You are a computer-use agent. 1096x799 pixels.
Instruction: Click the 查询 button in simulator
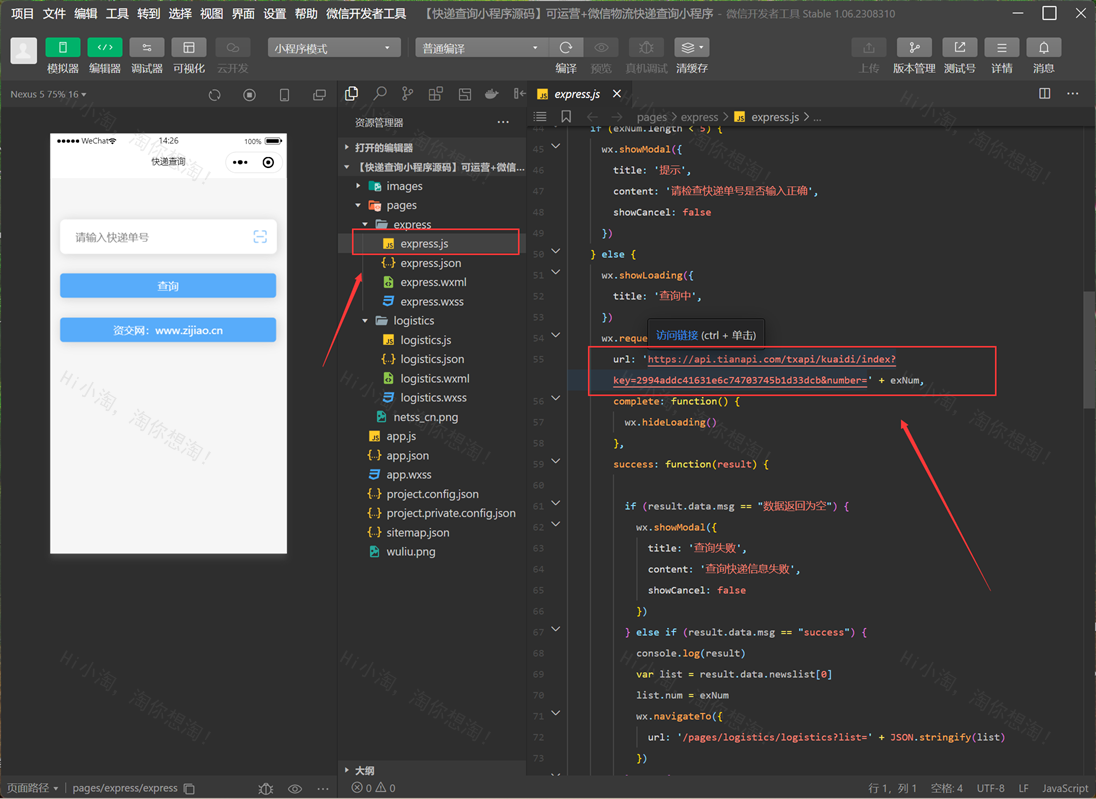(x=168, y=286)
